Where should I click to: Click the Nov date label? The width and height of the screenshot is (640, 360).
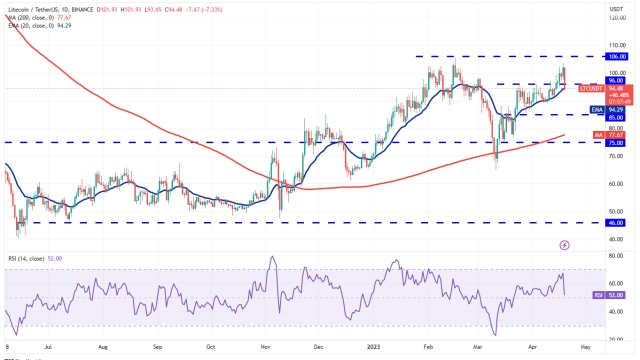[265, 347]
